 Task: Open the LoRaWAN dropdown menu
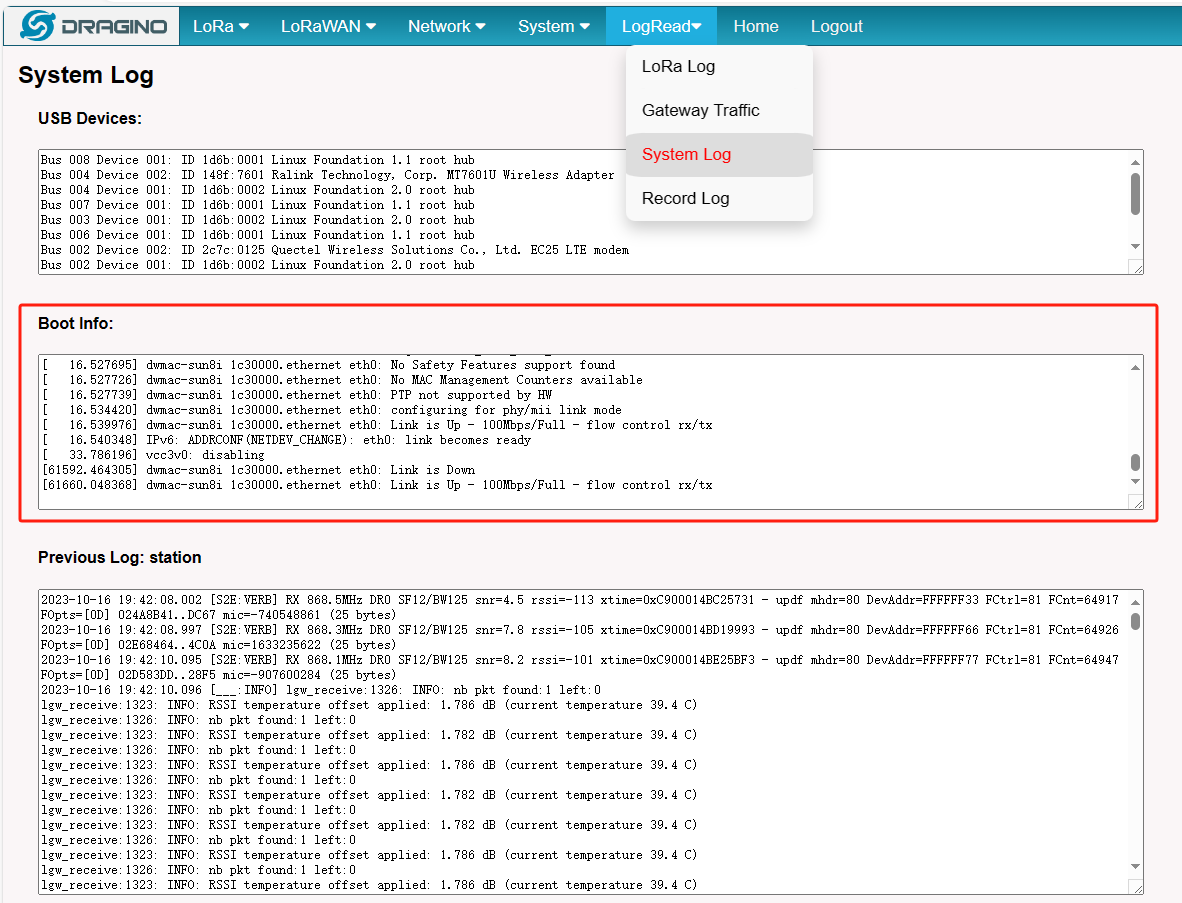coord(329,26)
